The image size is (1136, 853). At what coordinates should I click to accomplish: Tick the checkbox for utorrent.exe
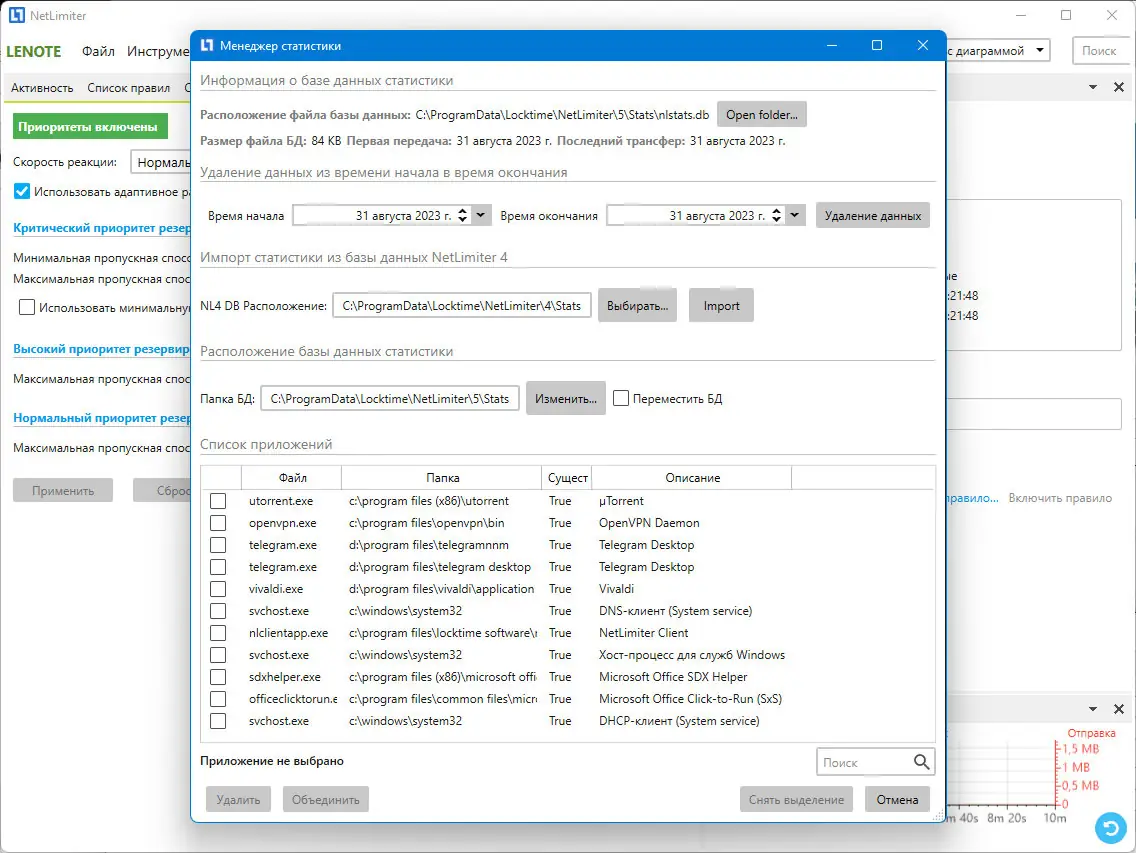click(217, 501)
